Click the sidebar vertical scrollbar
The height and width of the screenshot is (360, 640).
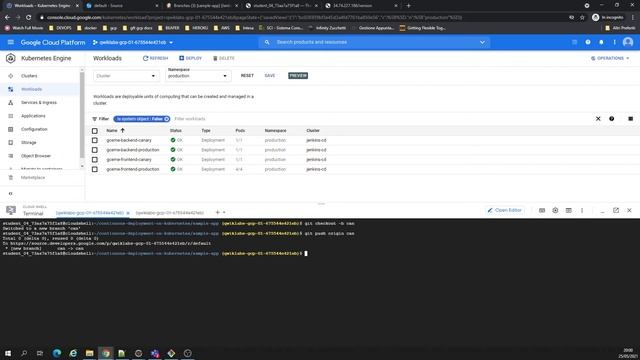coord(82,114)
